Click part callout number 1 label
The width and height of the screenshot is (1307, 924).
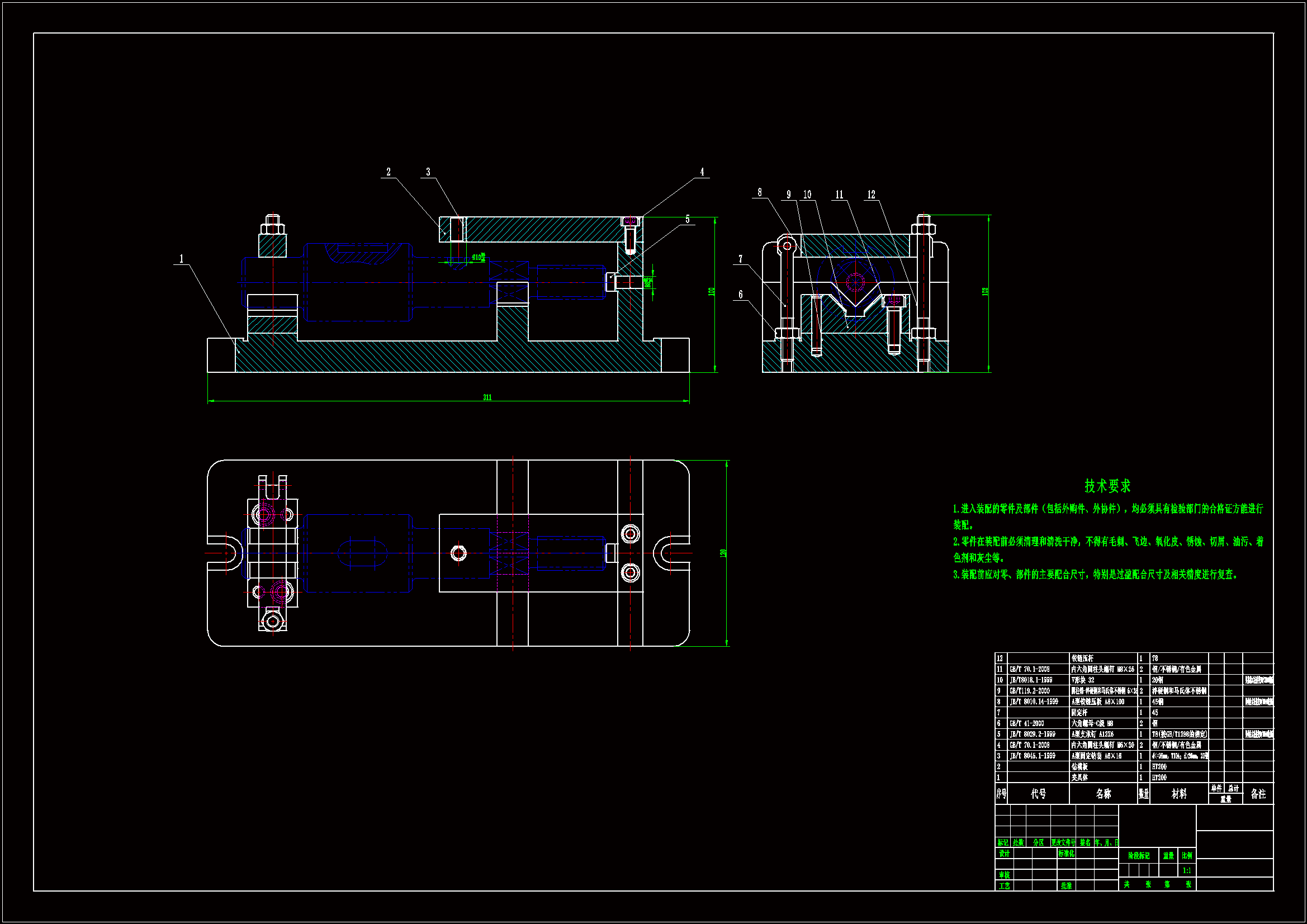[x=182, y=259]
